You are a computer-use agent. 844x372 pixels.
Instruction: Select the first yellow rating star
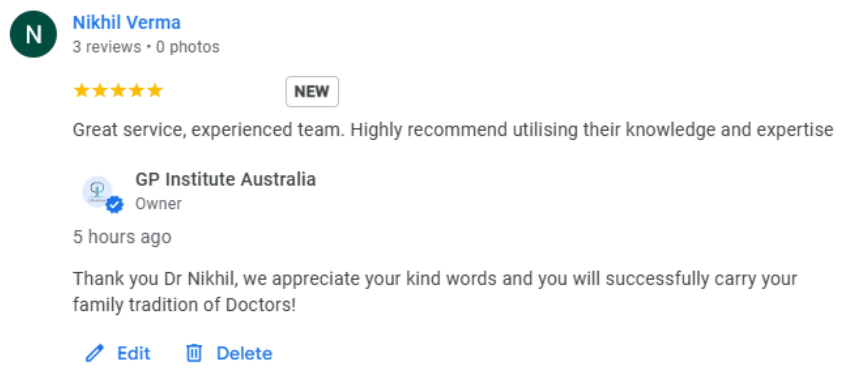(82, 90)
